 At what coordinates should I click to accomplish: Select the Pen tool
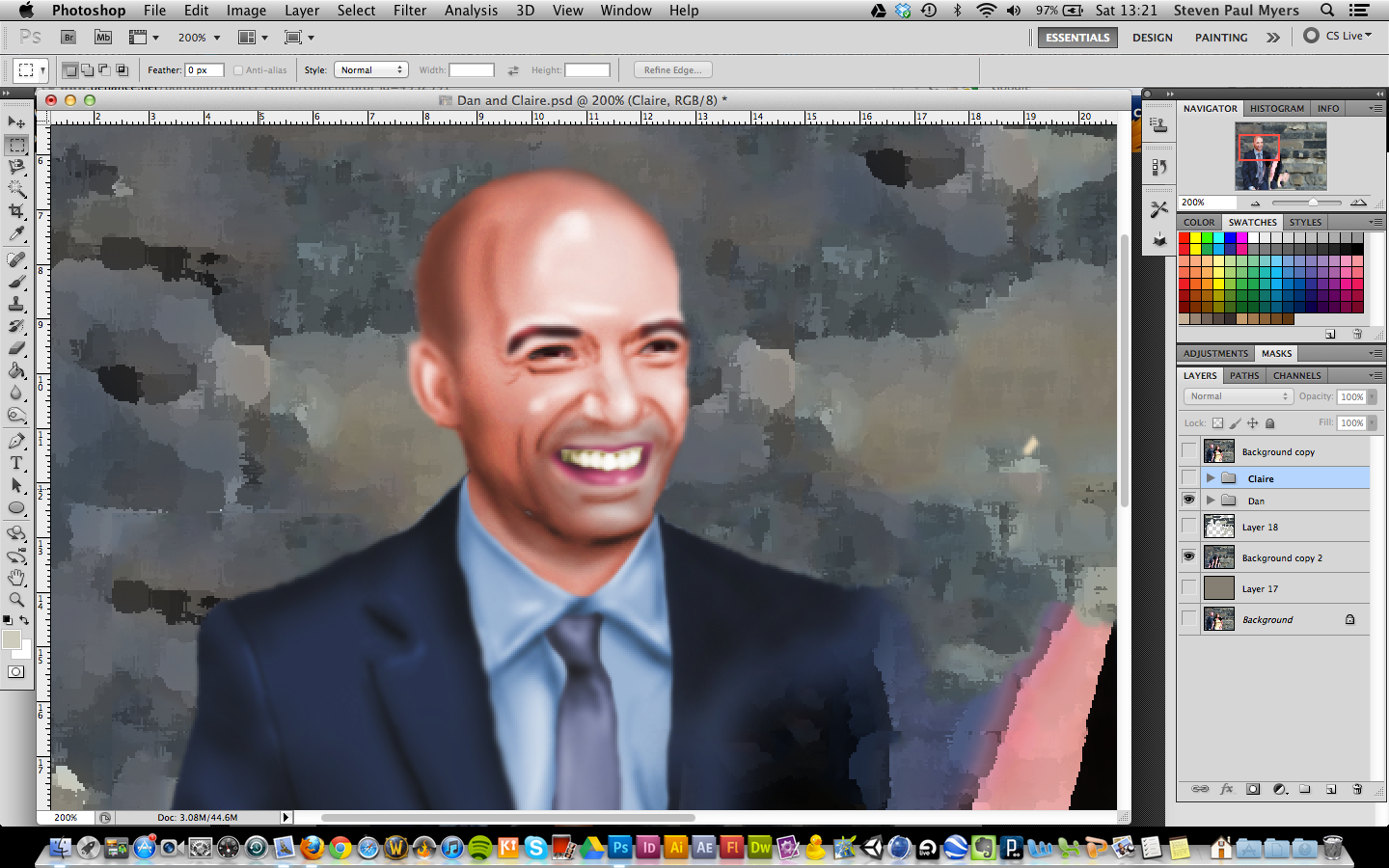[16, 442]
